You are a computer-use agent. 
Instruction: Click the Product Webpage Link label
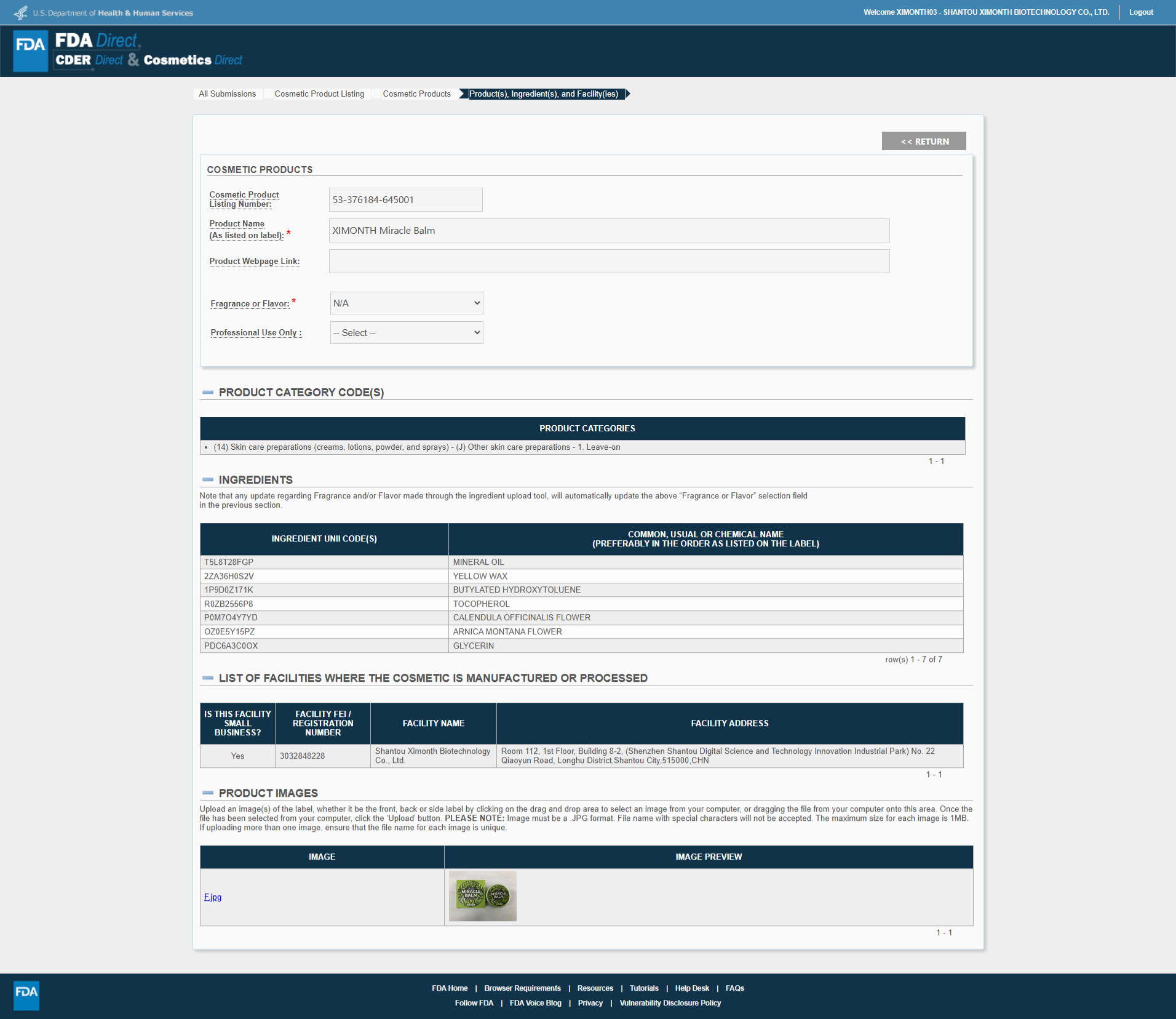coord(255,262)
